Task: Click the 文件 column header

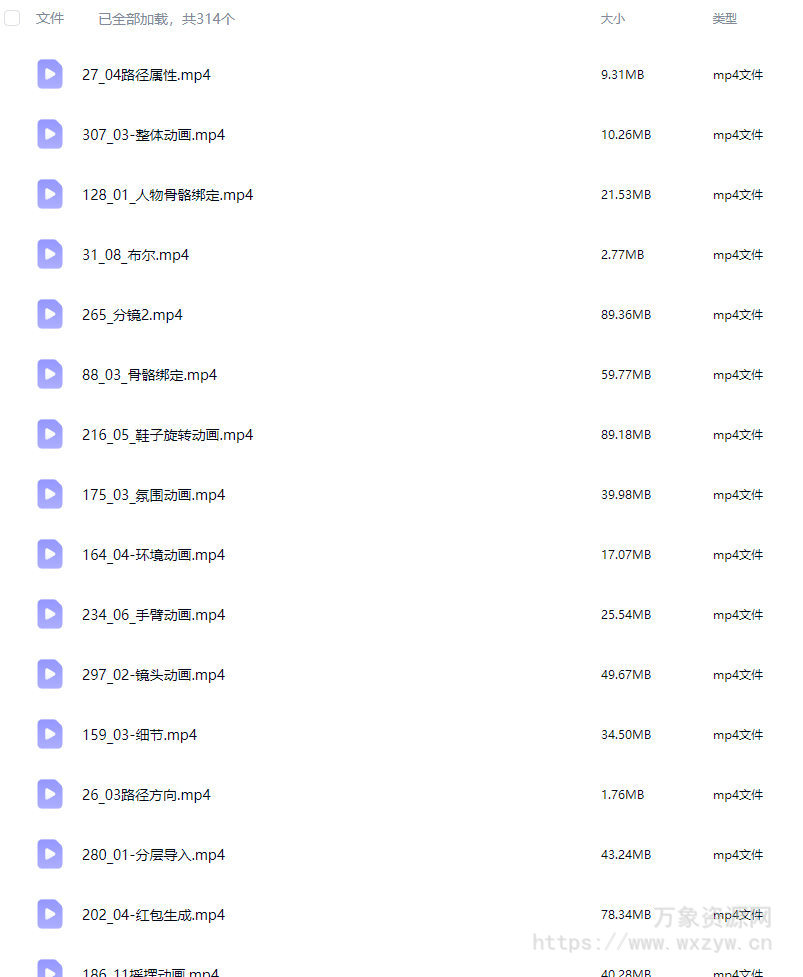Action: (50, 19)
